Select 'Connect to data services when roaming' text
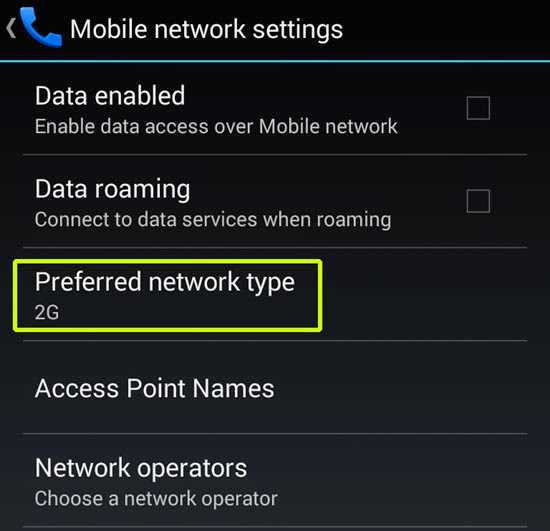Viewport: 550px width, 531px height. tap(213, 220)
